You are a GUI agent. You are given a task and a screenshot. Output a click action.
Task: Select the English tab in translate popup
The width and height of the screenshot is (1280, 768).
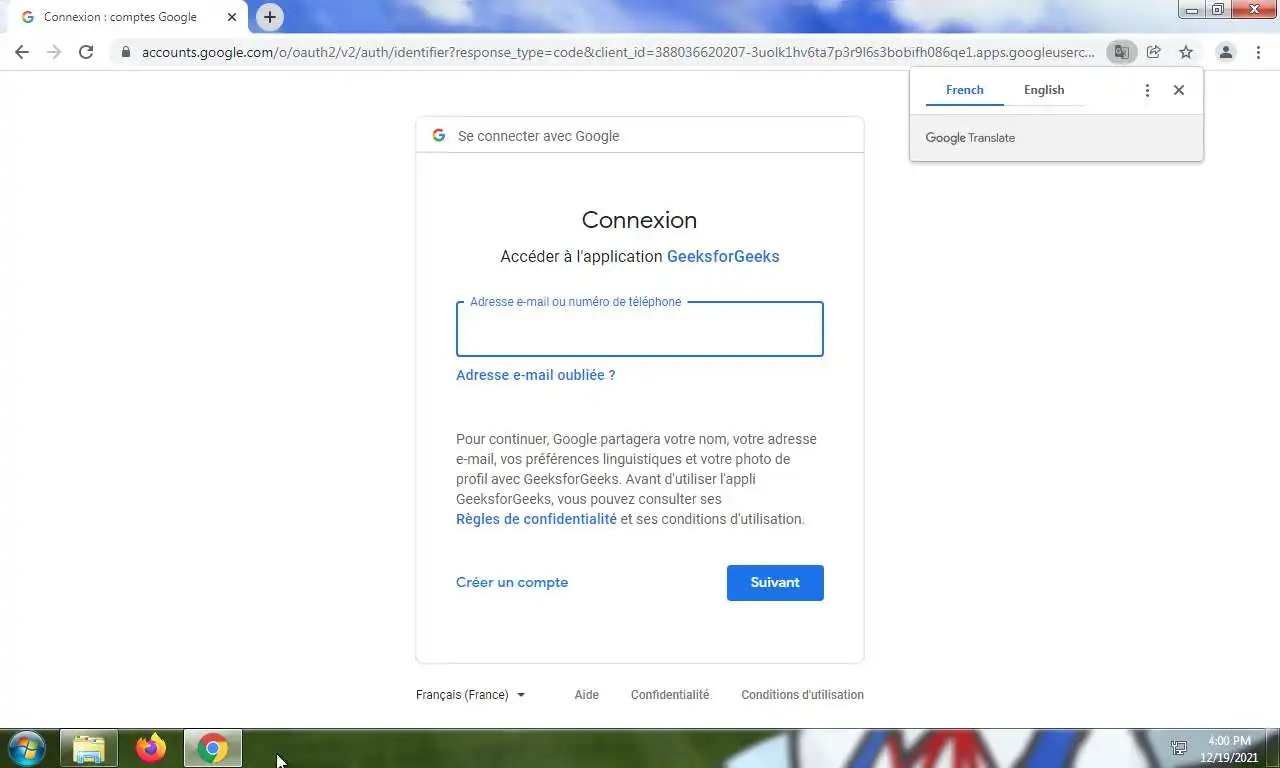pyautogui.click(x=1044, y=90)
